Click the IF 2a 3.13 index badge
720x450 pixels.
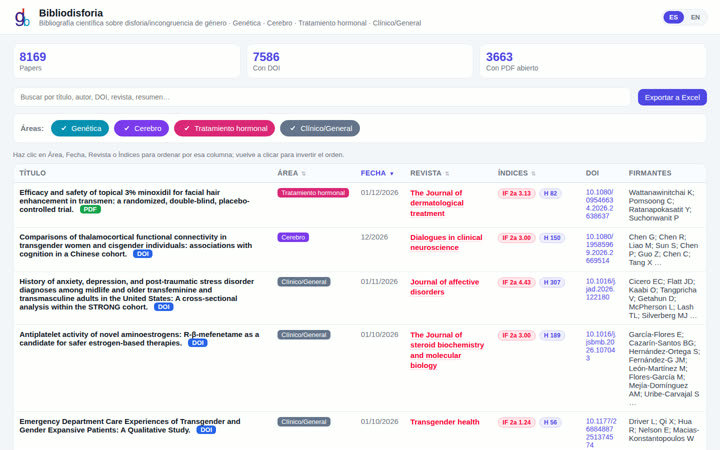(516, 193)
